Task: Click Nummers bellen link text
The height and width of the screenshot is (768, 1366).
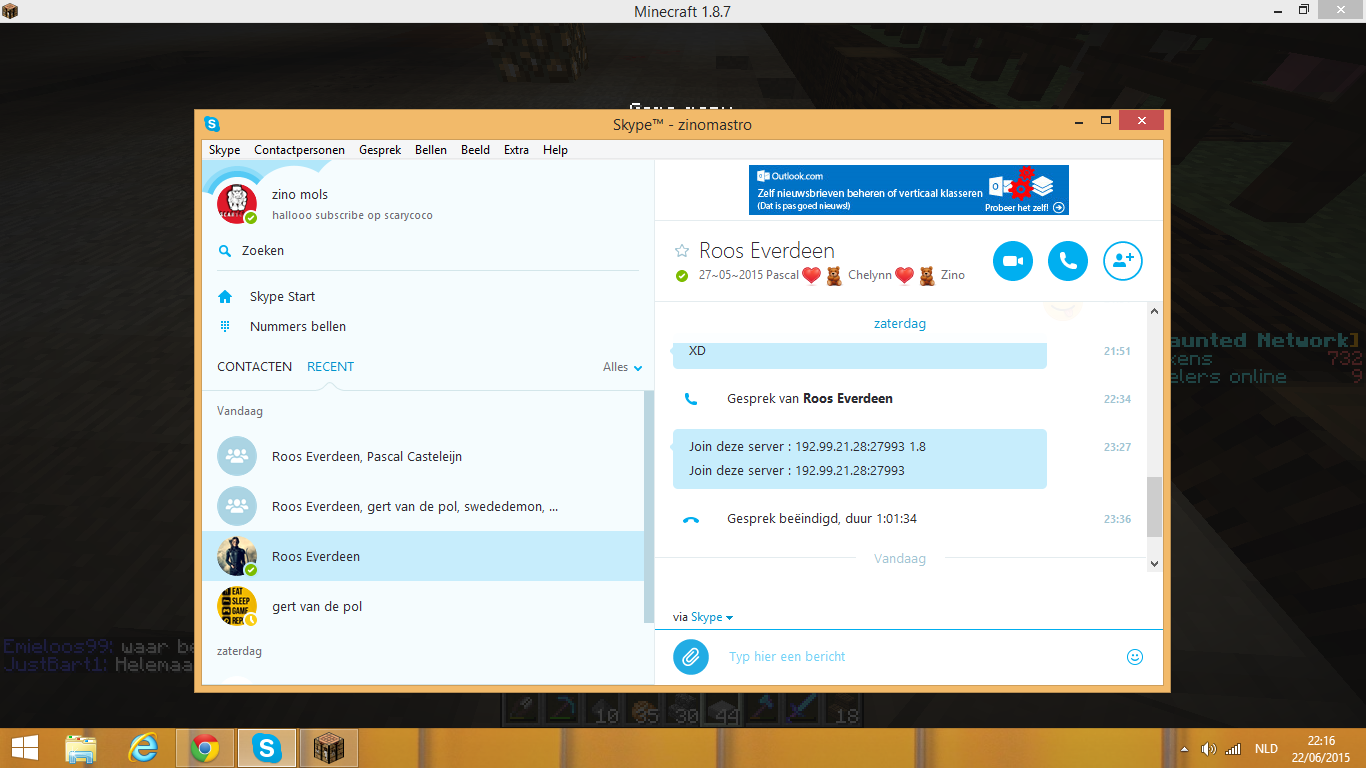Action: [x=298, y=327]
